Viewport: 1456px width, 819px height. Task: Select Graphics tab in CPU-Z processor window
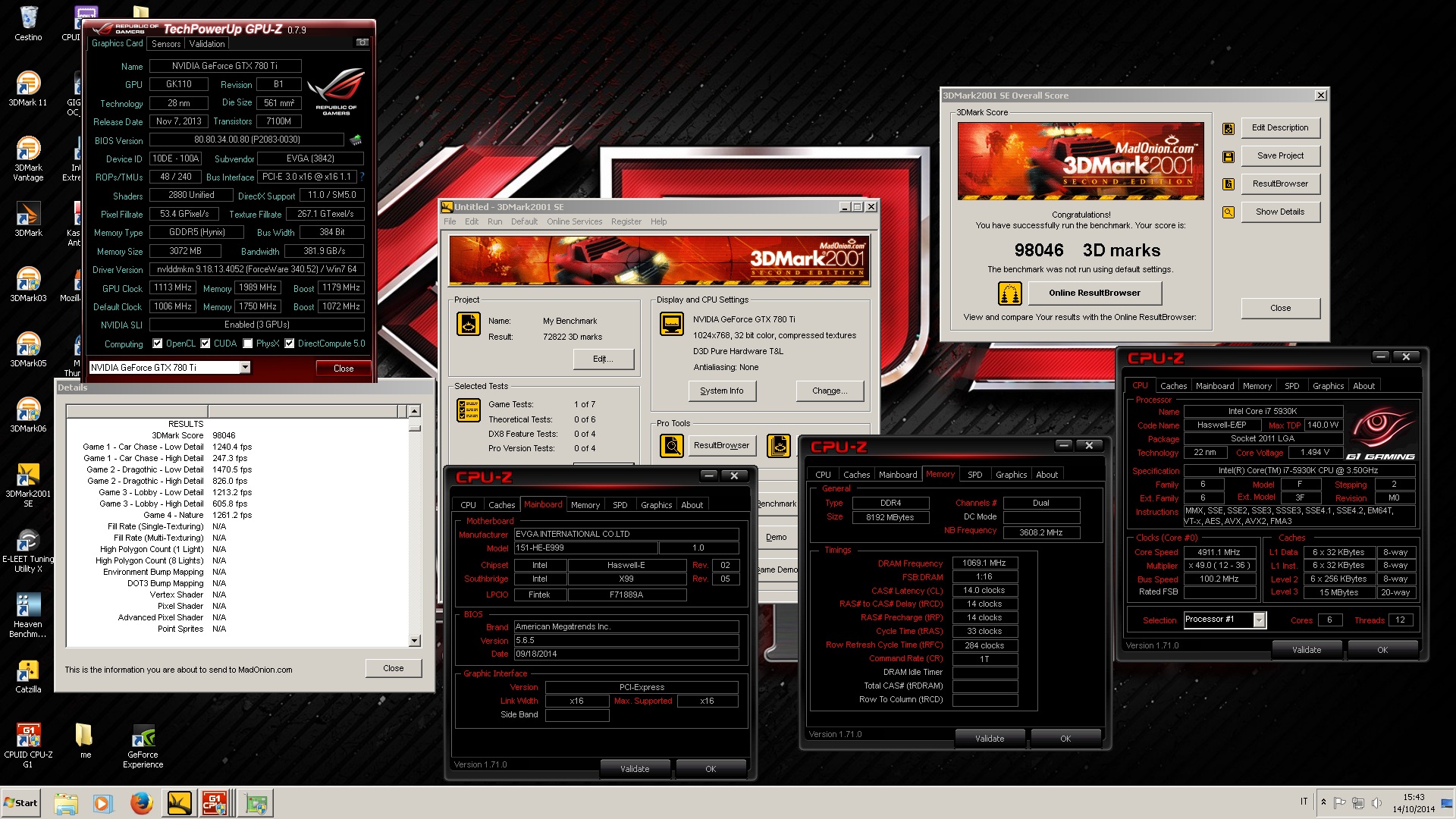click(x=1328, y=386)
